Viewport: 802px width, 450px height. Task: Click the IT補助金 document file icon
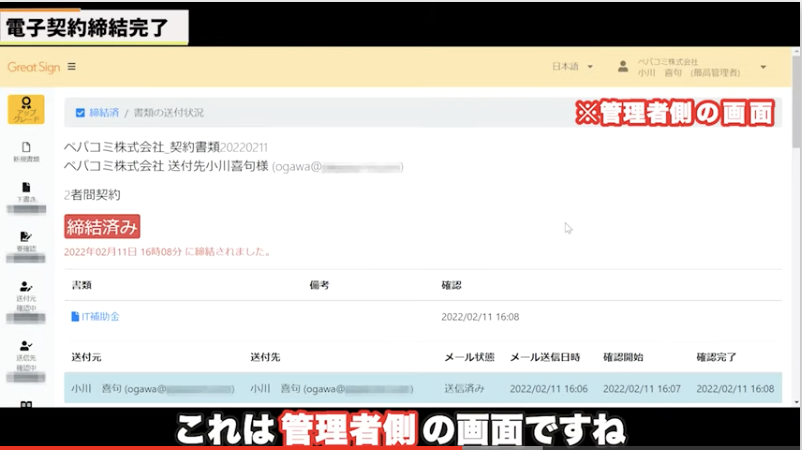click(75, 317)
